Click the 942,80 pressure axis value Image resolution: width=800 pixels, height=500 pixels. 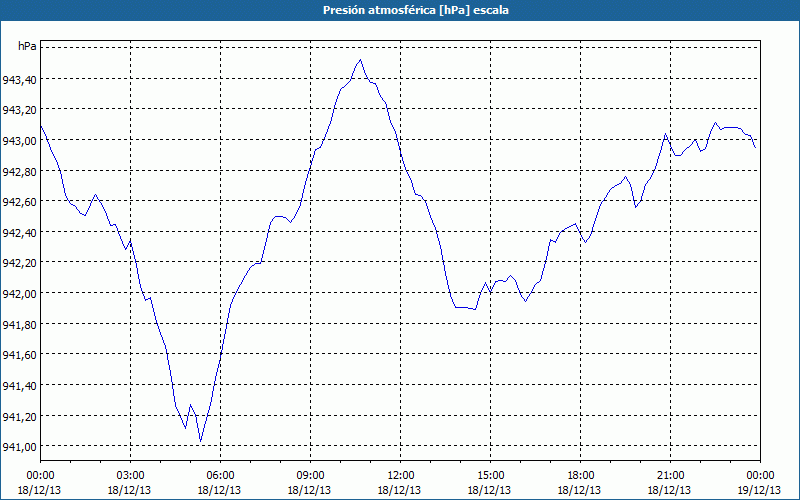pos(19,171)
